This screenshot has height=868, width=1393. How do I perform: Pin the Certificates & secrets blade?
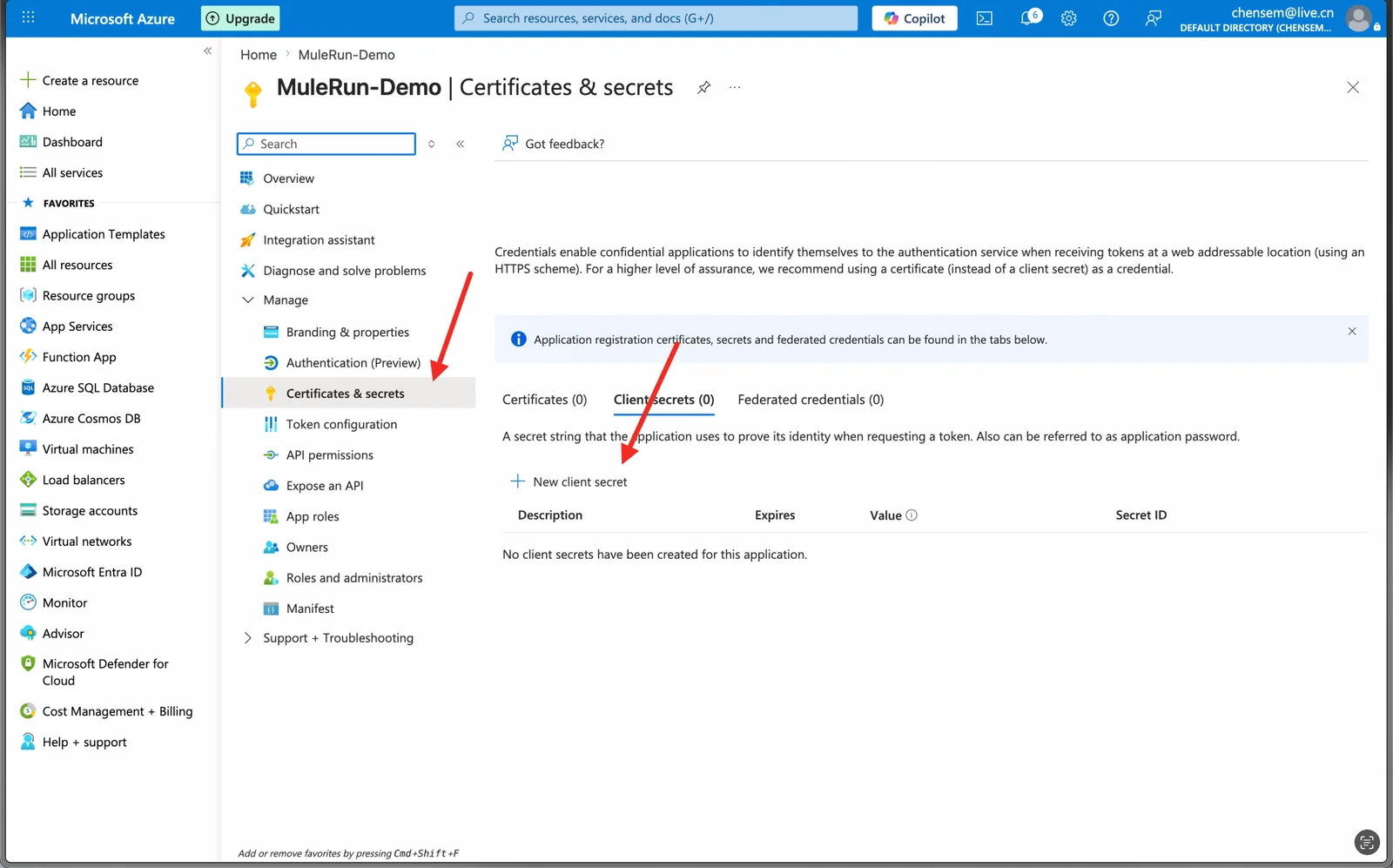click(703, 87)
